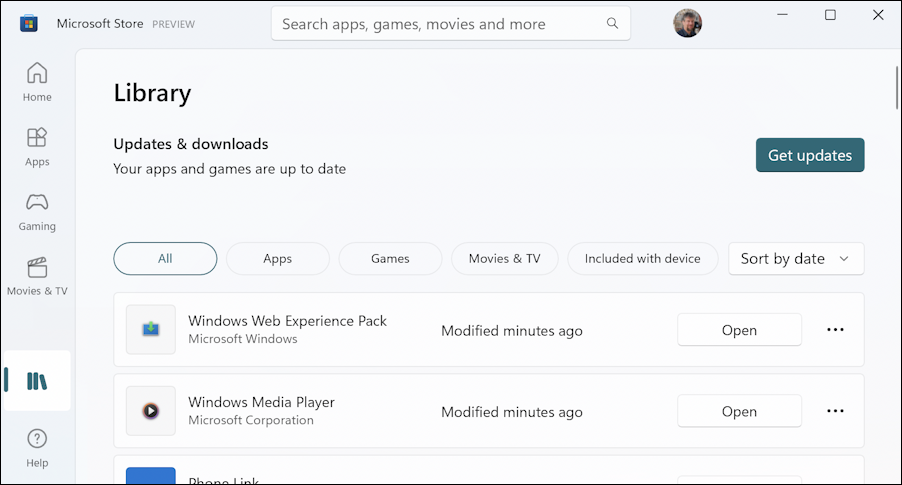Click the search apps input field
Screen dimensions: 902x485
point(450,24)
